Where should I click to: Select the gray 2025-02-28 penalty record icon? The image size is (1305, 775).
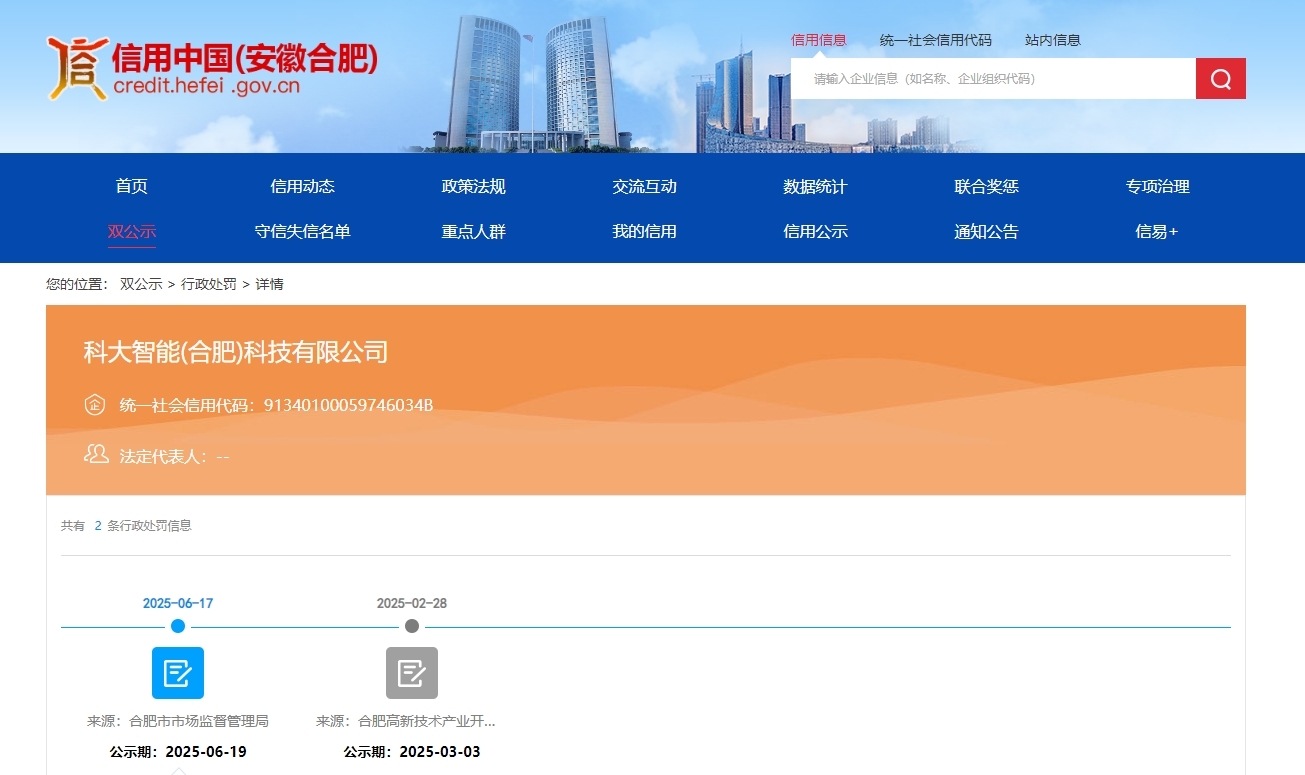coord(412,673)
